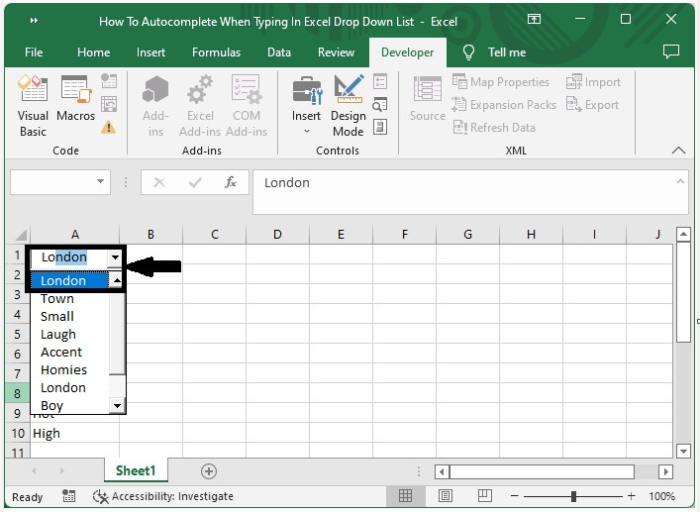Switch to the Insert ribbon tab
Viewport: 700px width, 512px height.
[150, 52]
